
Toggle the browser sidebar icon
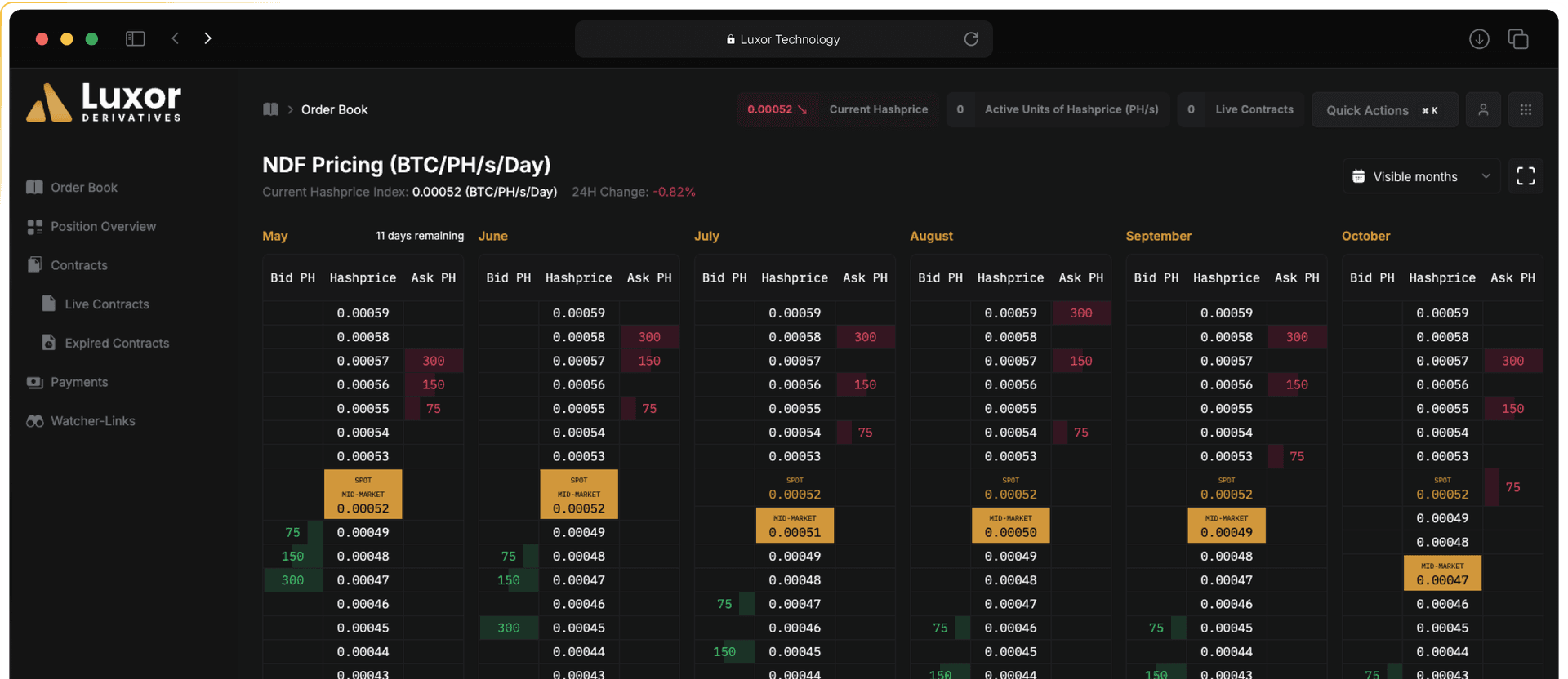click(136, 38)
